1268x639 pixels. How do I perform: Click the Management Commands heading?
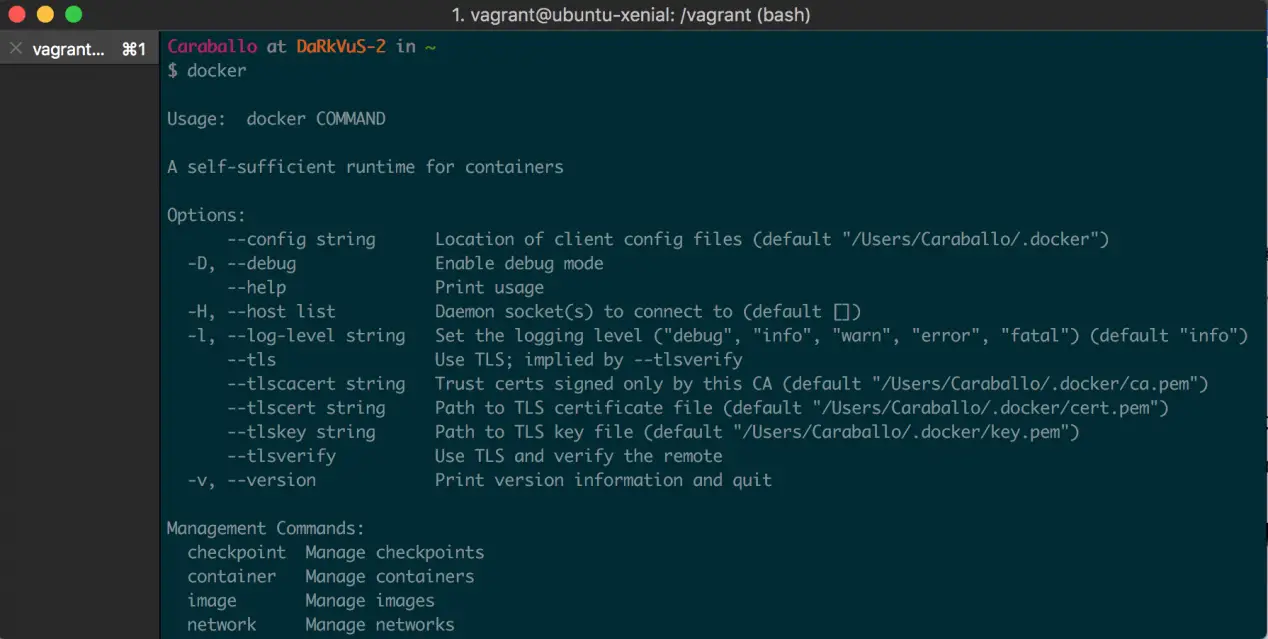[266, 528]
